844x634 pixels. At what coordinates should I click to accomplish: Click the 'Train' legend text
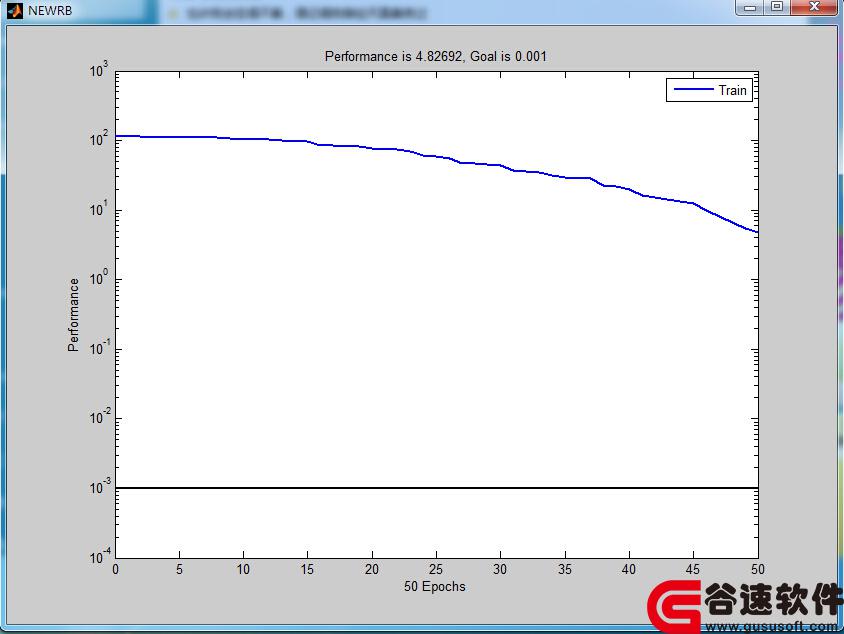(733, 90)
